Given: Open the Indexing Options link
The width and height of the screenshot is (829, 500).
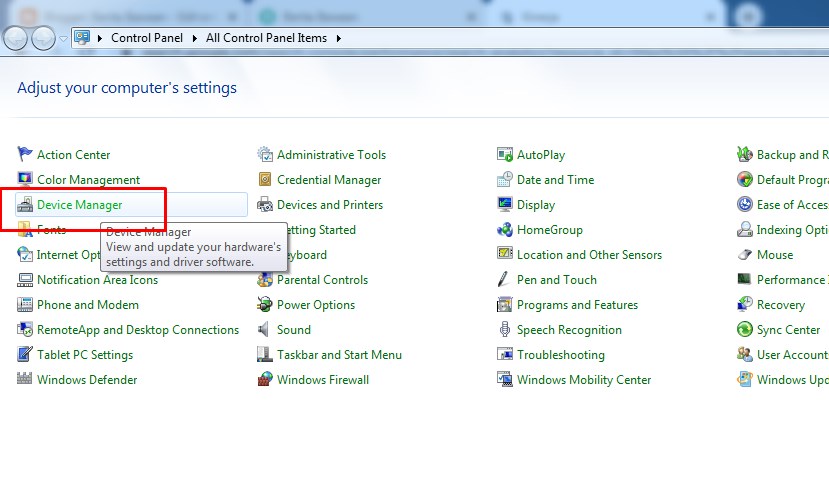Looking at the screenshot, I should (x=793, y=230).
